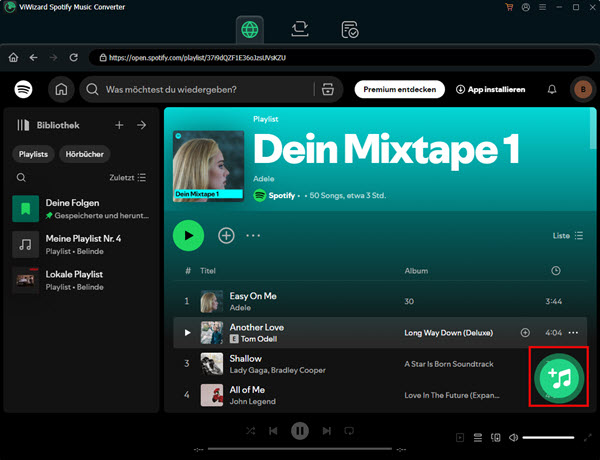The width and height of the screenshot is (600, 460).
Task: Open the Zuletzt sort dropdown
Action: 128,178
